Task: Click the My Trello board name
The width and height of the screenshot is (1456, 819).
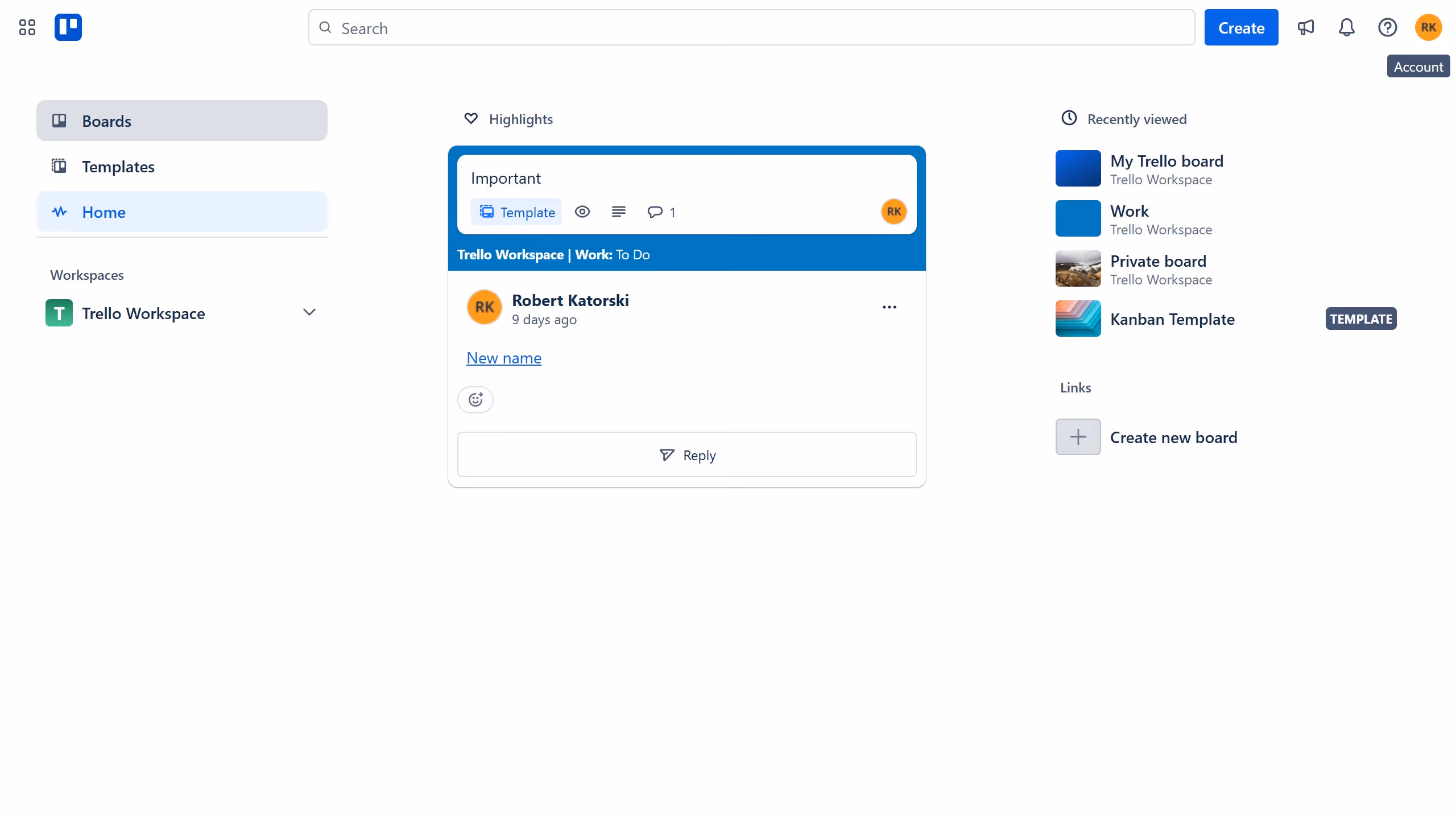Action: click(x=1167, y=161)
